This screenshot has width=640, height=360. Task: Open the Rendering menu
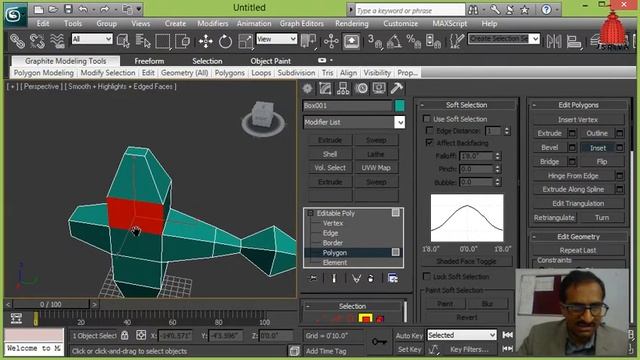(351, 24)
